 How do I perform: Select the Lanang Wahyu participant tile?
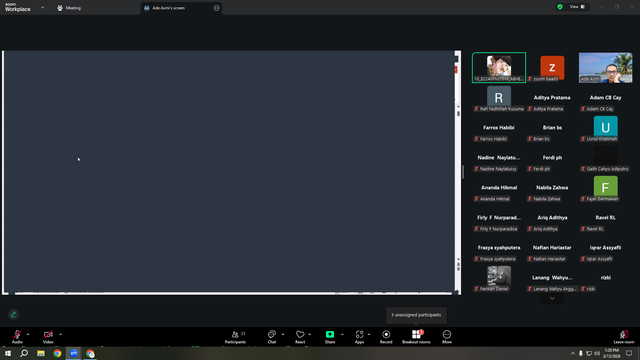coord(552,279)
